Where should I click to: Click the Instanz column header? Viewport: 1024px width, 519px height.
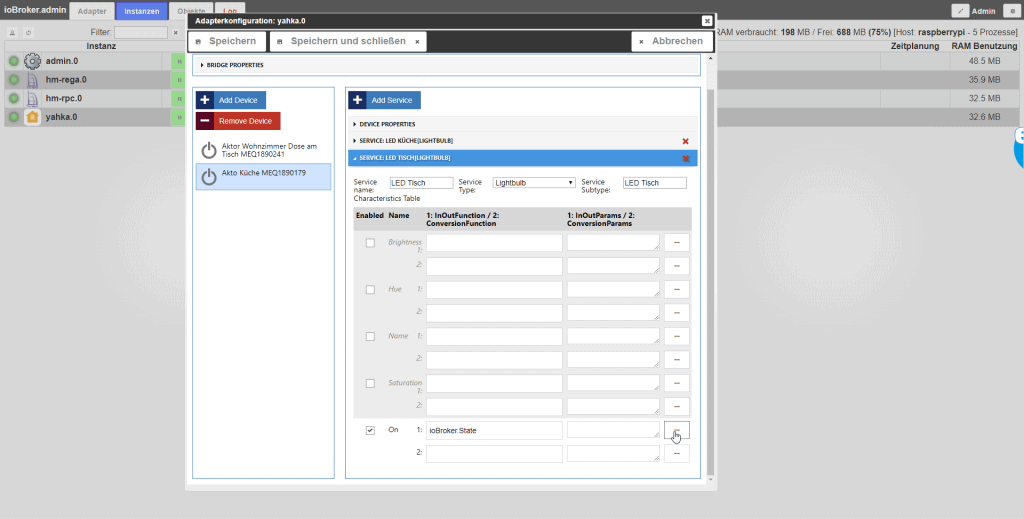[x=101, y=46]
